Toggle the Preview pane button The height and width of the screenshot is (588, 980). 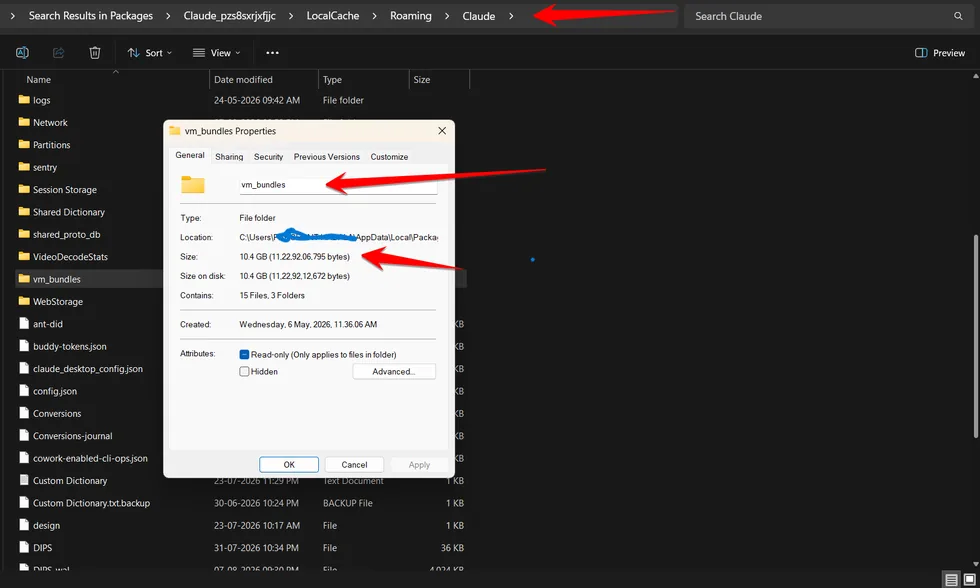939,53
